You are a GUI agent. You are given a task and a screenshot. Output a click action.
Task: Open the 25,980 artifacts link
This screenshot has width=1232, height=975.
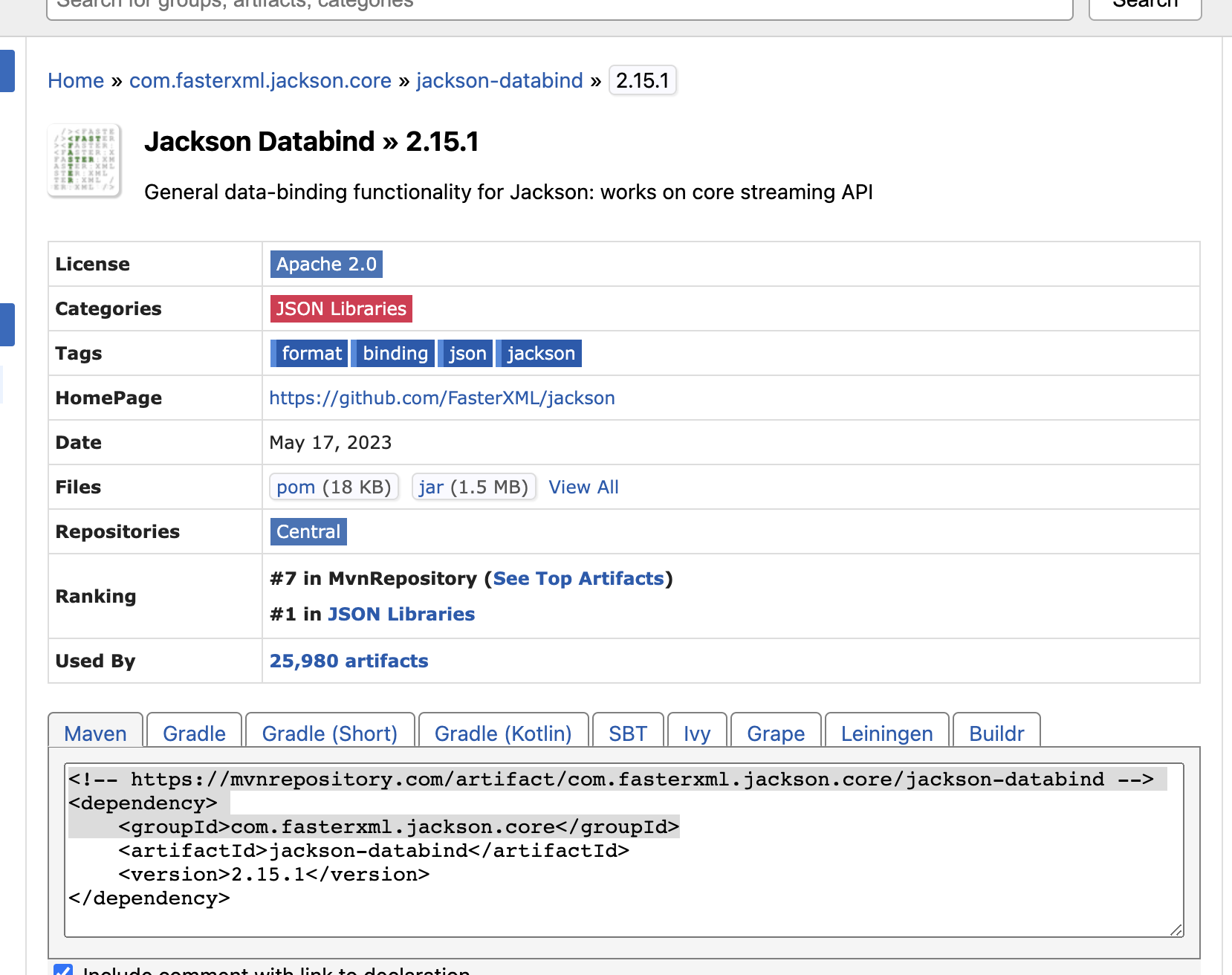348,661
